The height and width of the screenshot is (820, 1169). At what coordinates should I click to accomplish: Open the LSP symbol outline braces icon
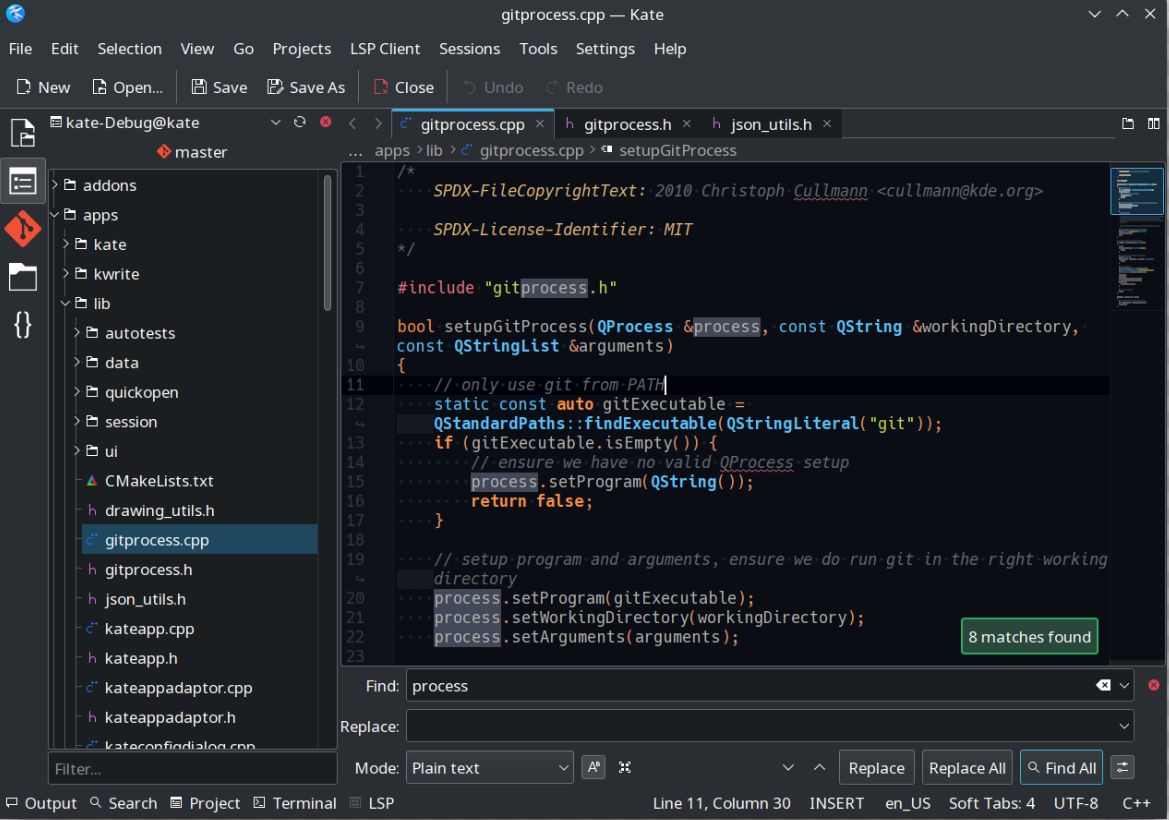coord(22,324)
